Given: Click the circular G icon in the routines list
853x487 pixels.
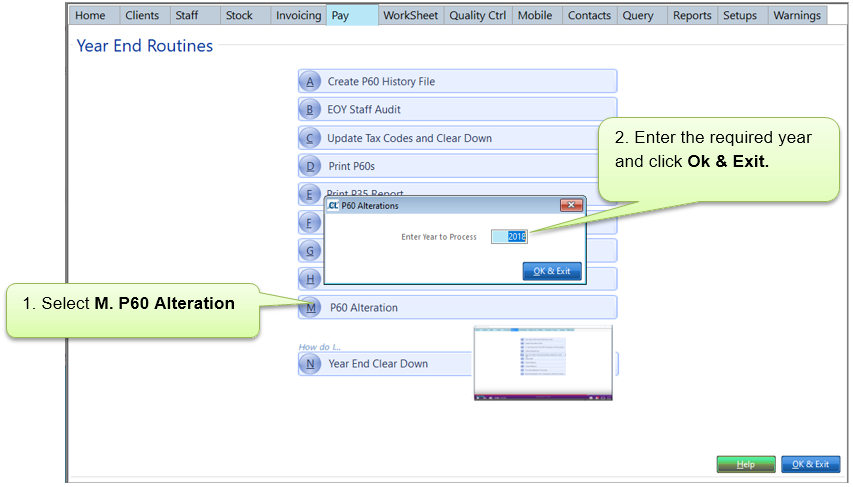Looking at the screenshot, I should [x=310, y=250].
